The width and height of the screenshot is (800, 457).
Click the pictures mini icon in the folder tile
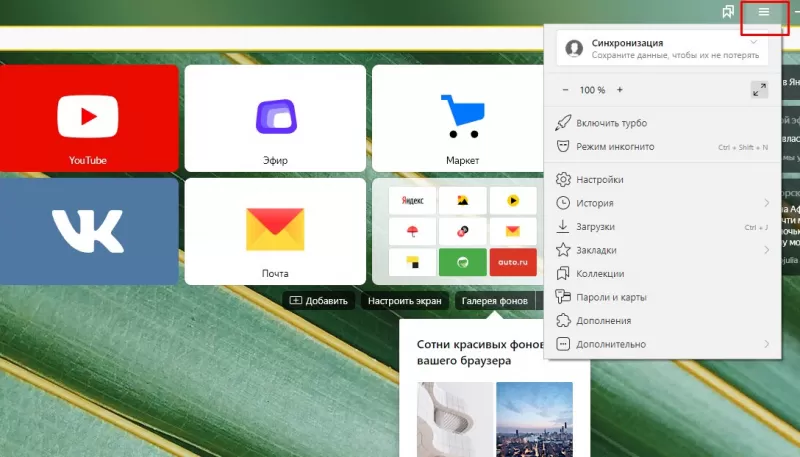point(463,200)
